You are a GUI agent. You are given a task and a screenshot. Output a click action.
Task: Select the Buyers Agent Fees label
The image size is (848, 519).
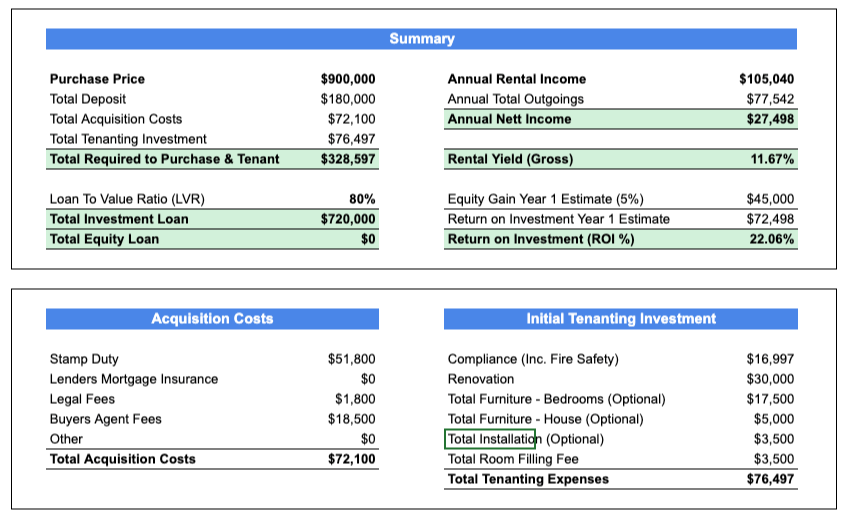pos(105,419)
